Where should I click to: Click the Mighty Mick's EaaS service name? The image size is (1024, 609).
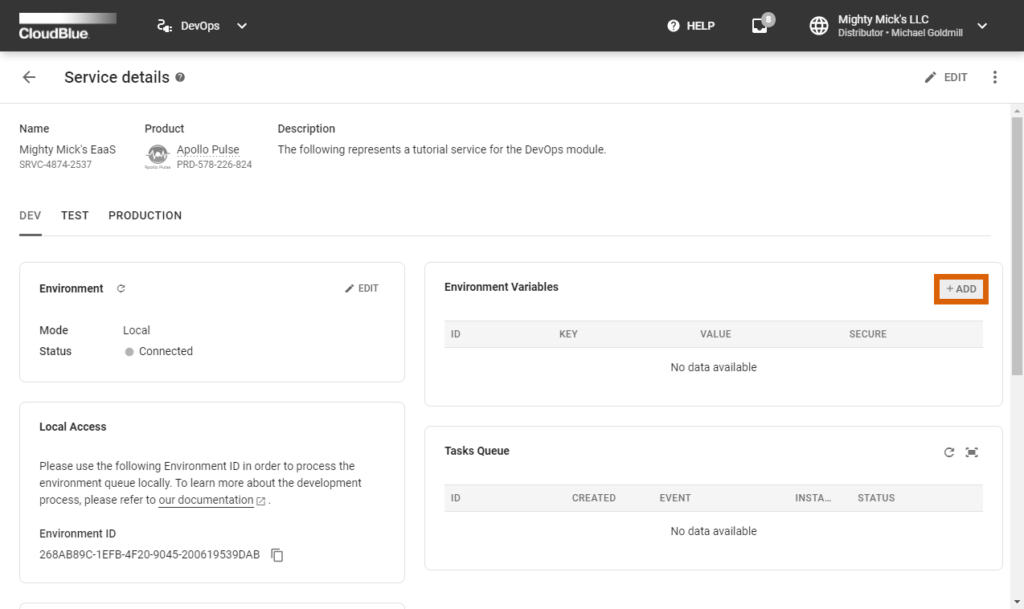tap(67, 149)
